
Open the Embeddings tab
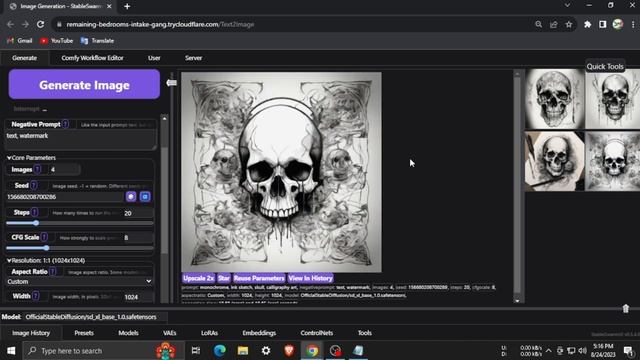coord(259,333)
